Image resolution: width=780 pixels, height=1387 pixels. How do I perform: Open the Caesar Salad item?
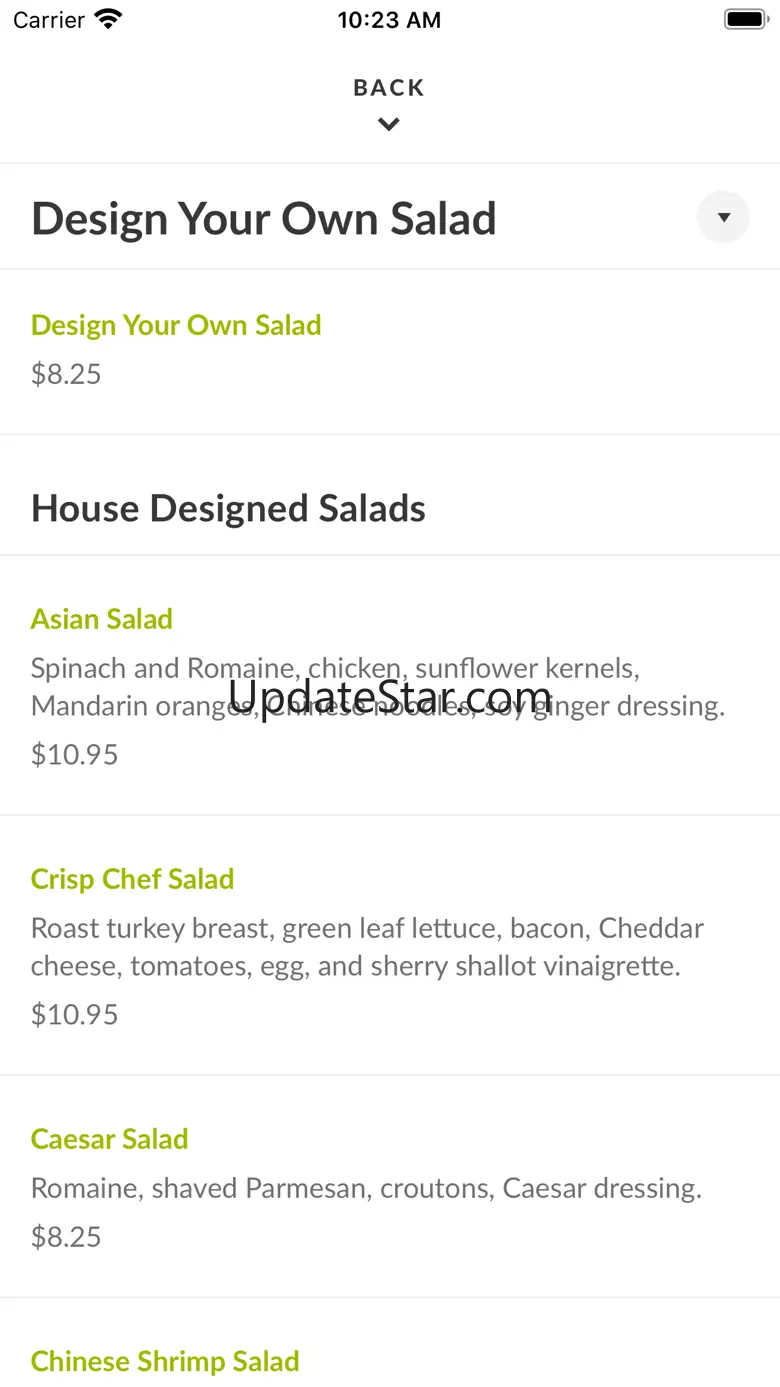point(110,1139)
